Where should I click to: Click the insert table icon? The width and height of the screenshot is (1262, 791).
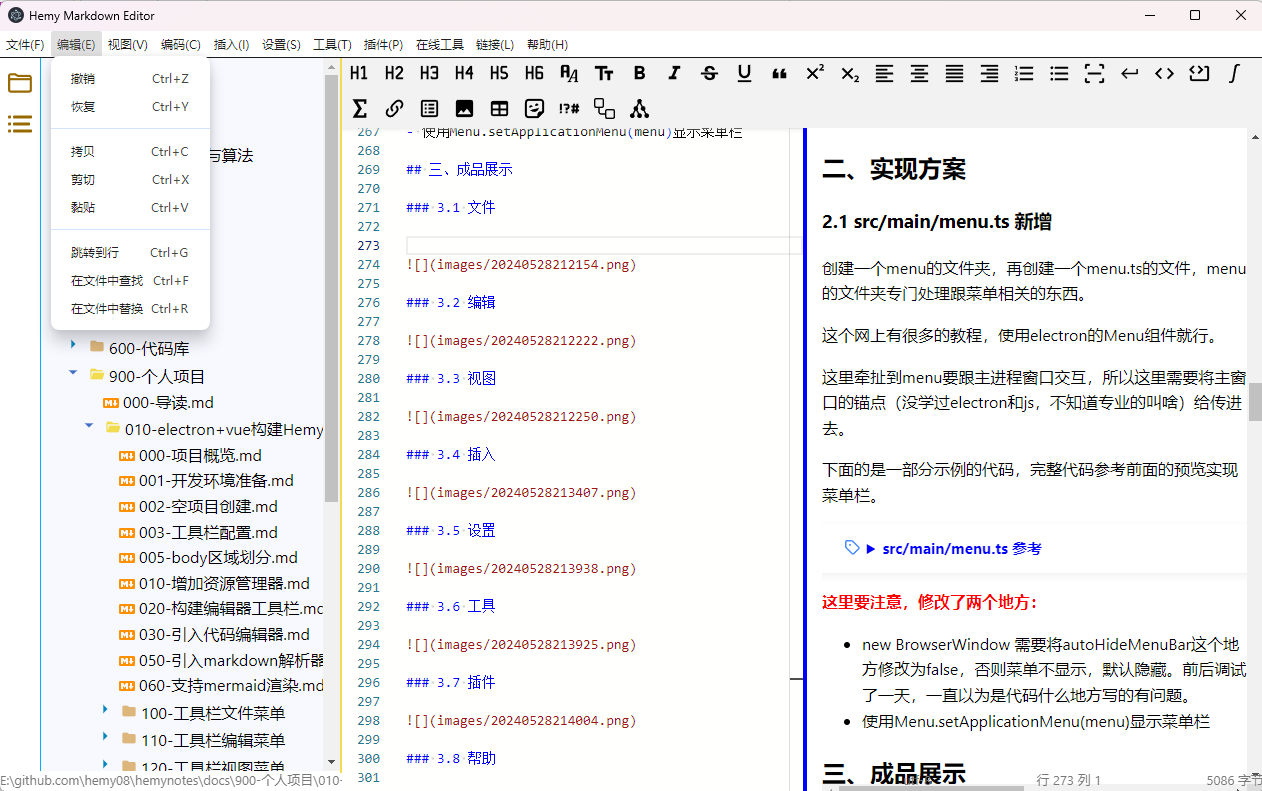click(499, 108)
